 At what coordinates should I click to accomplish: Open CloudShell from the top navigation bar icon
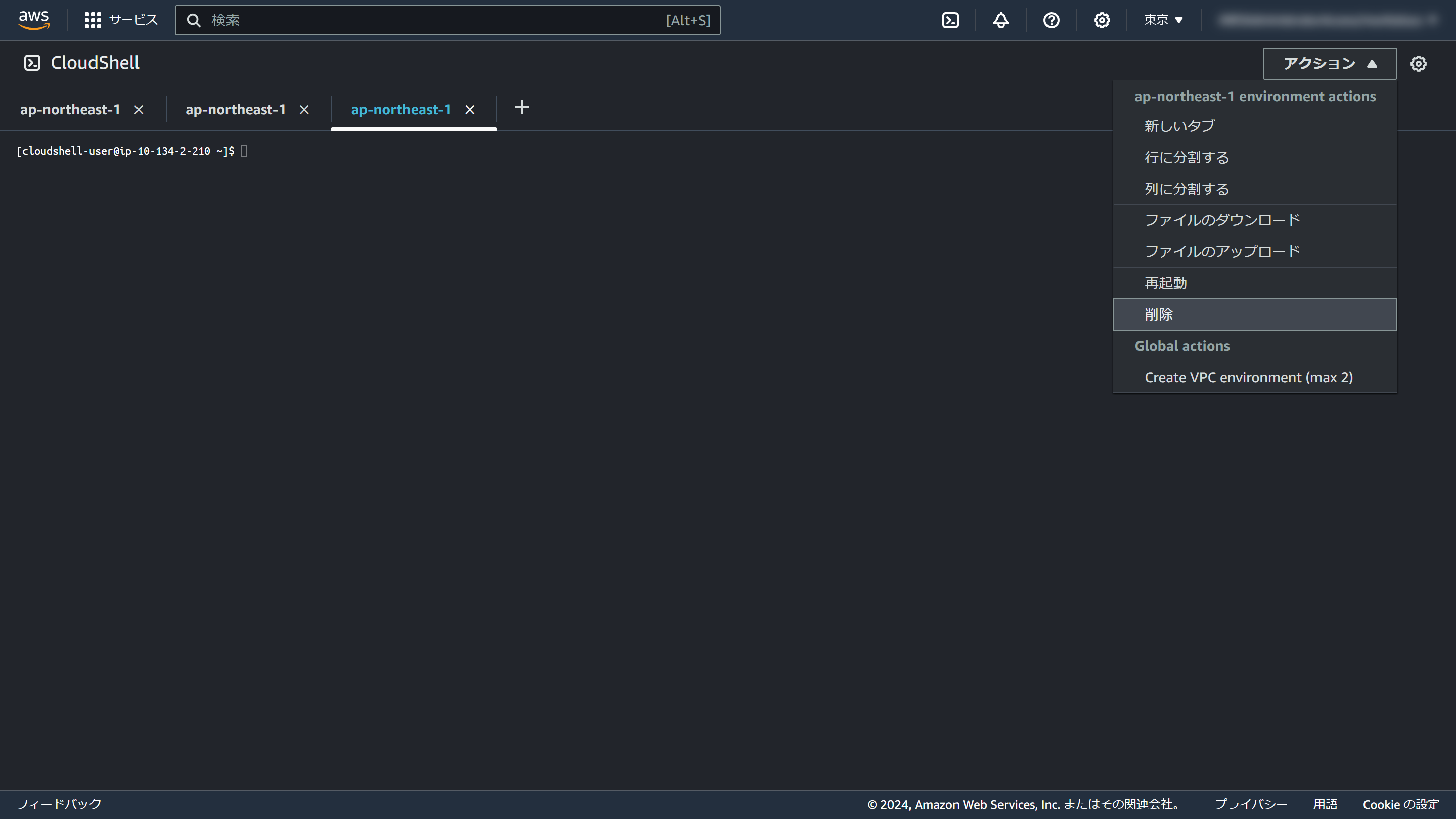[x=950, y=20]
